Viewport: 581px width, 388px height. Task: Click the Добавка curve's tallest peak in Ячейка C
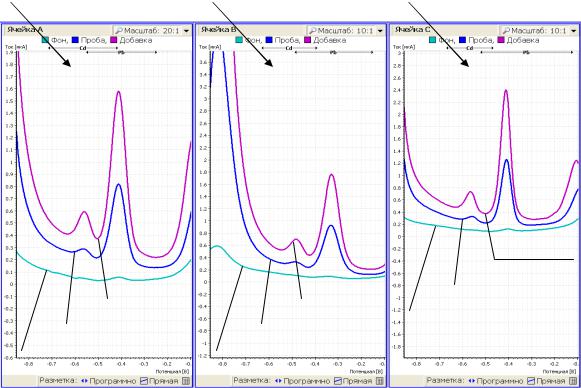pyautogui.click(x=506, y=90)
